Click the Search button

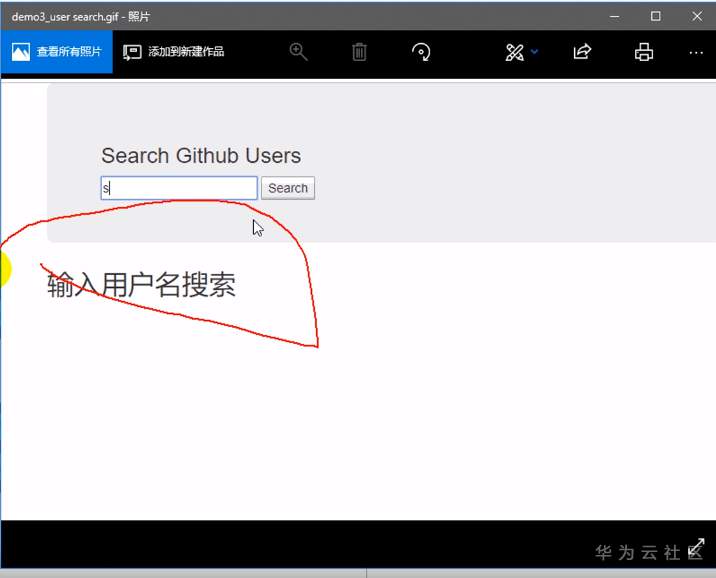point(288,188)
